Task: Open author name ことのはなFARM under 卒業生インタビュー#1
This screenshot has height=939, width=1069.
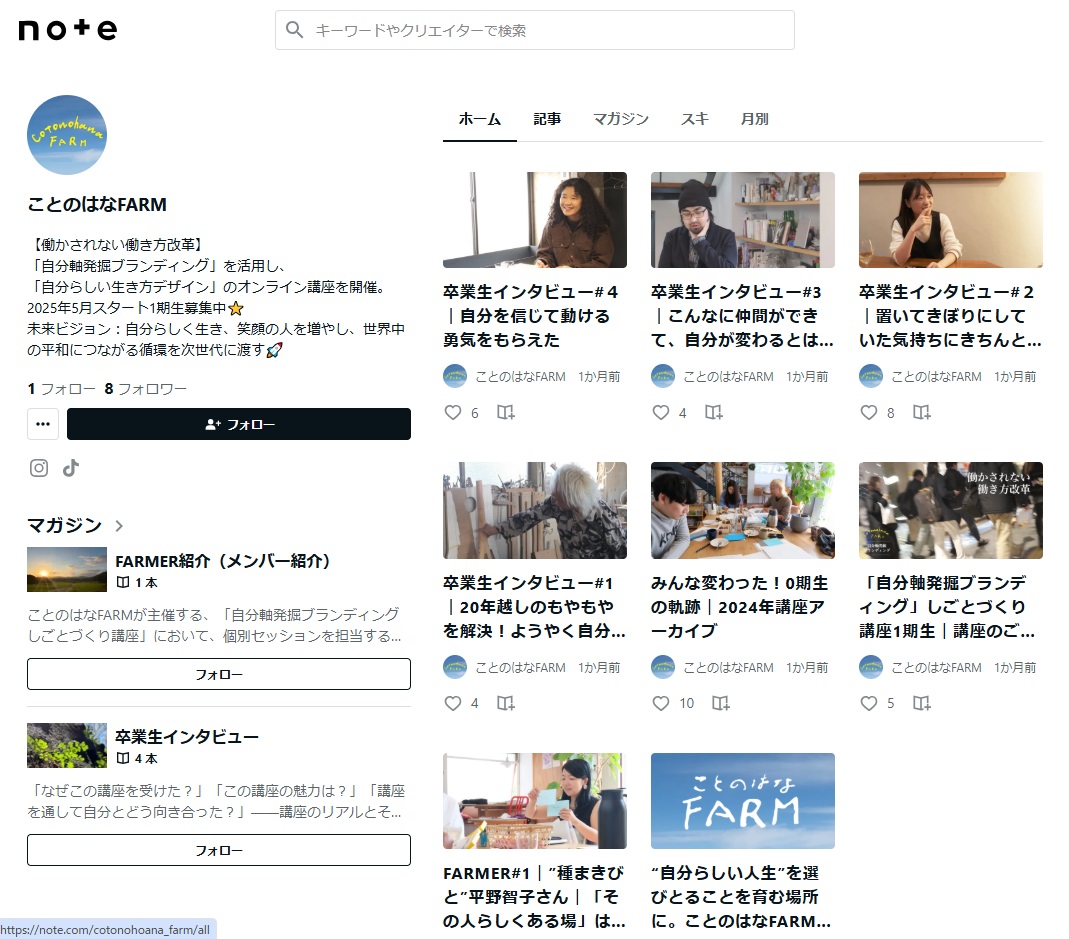Action: (520, 668)
